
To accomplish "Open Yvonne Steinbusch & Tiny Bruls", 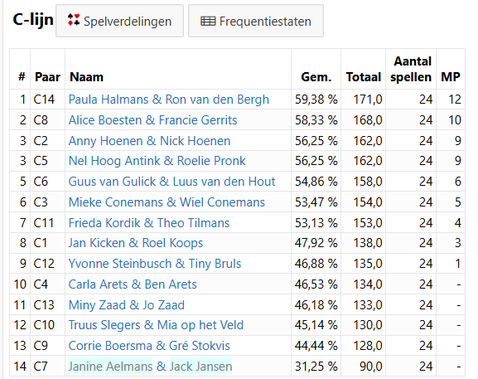I will (x=155, y=264).
